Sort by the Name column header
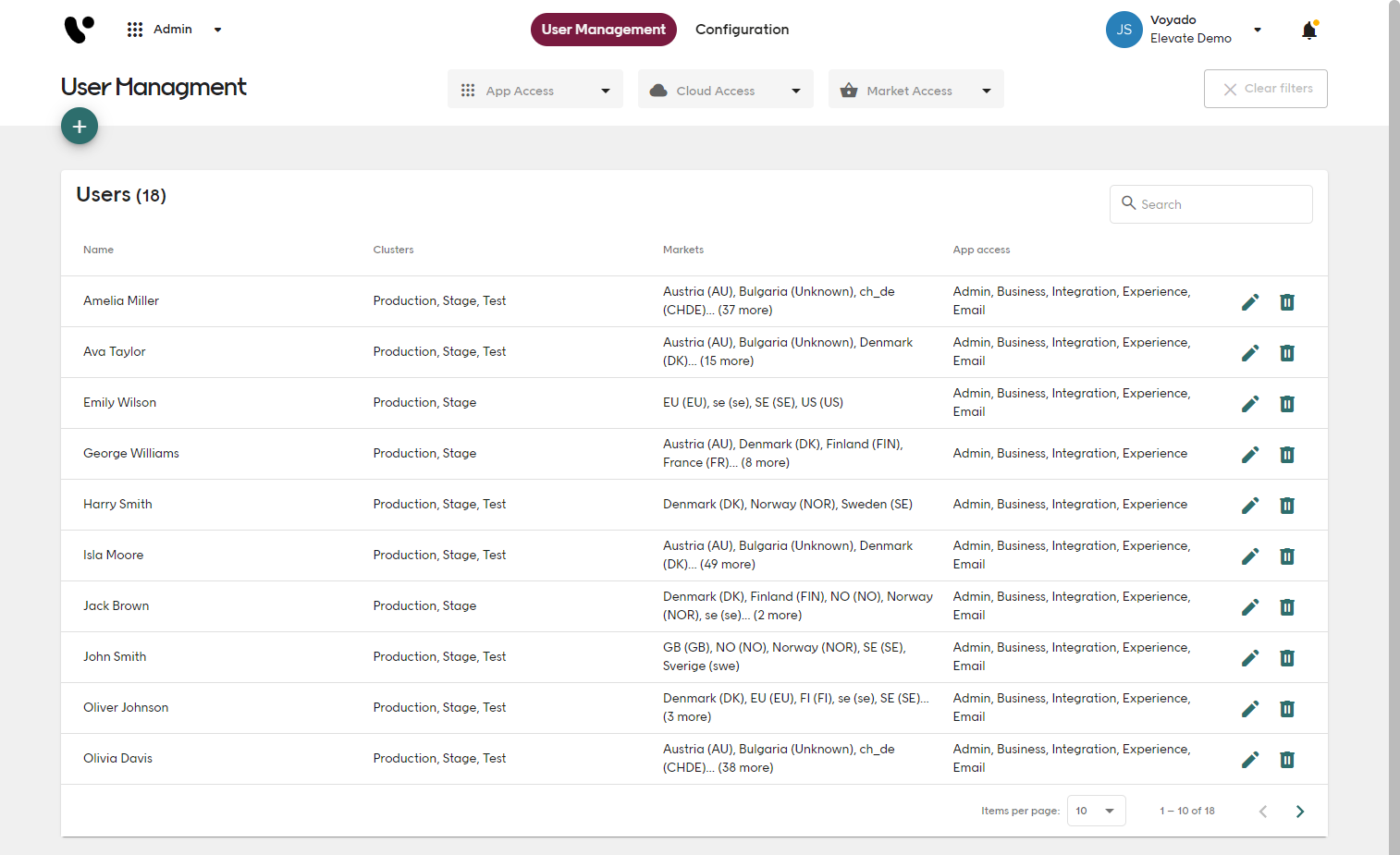The height and width of the screenshot is (855, 1400). (99, 250)
